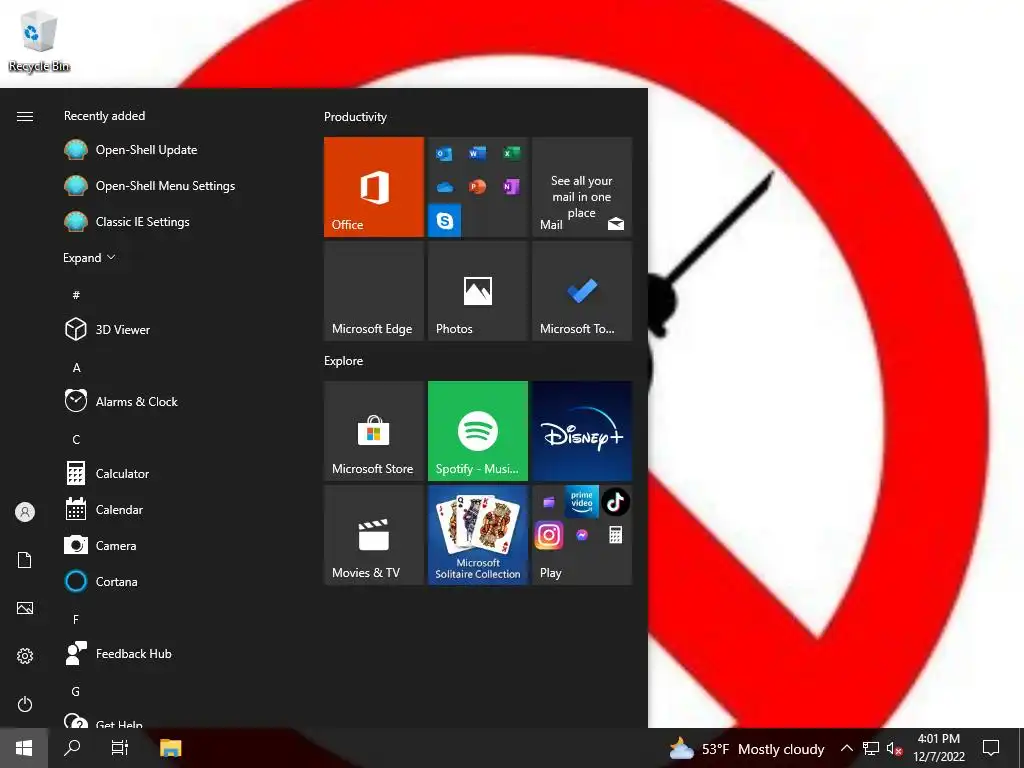Jump to letter F in app list
This screenshot has height=768, width=1024.
point(76,619)
